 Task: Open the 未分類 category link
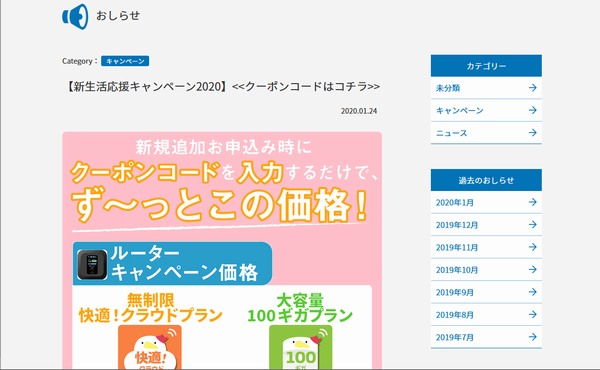tap(486, 88)
